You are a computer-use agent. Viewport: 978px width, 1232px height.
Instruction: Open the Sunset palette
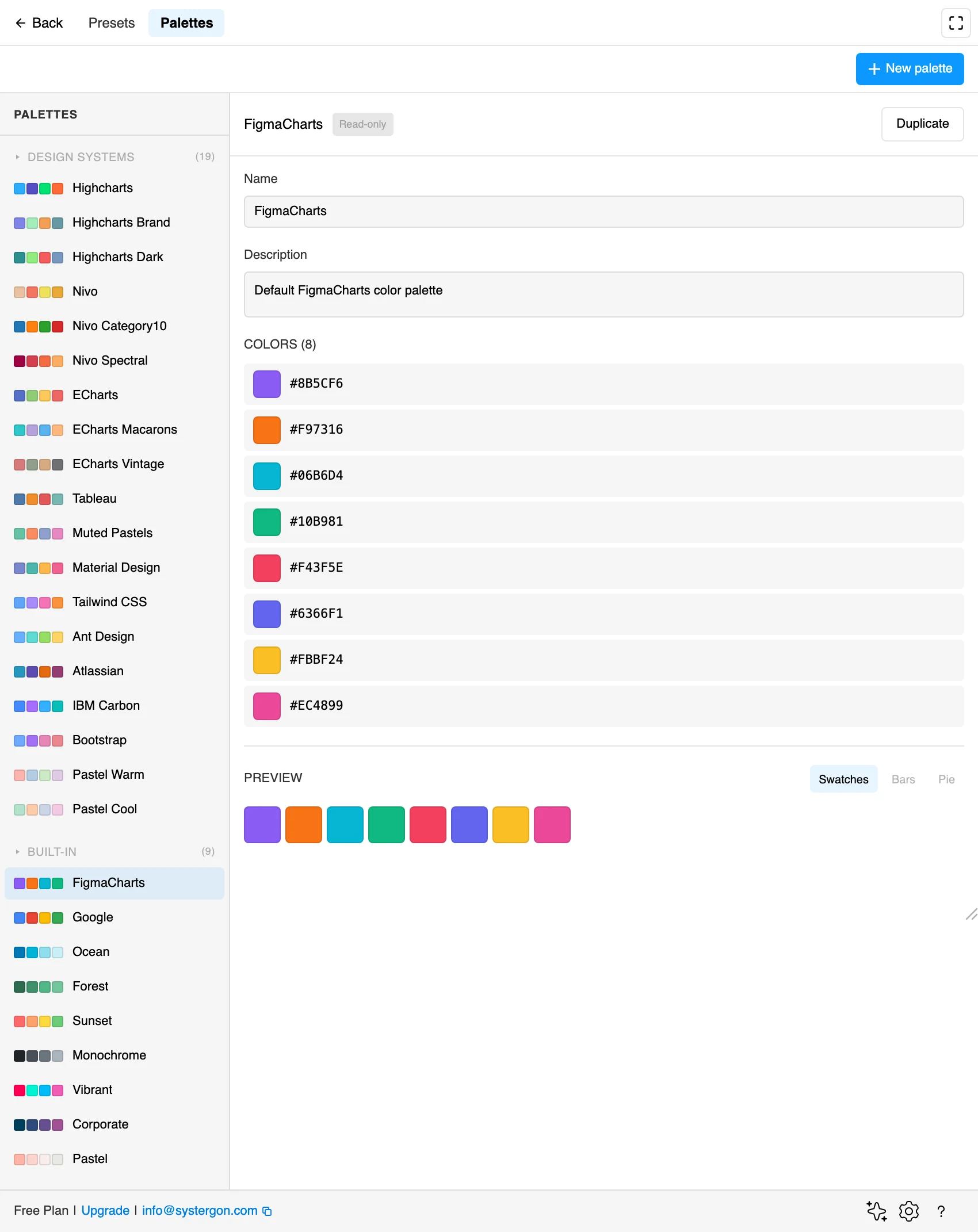114,1021
